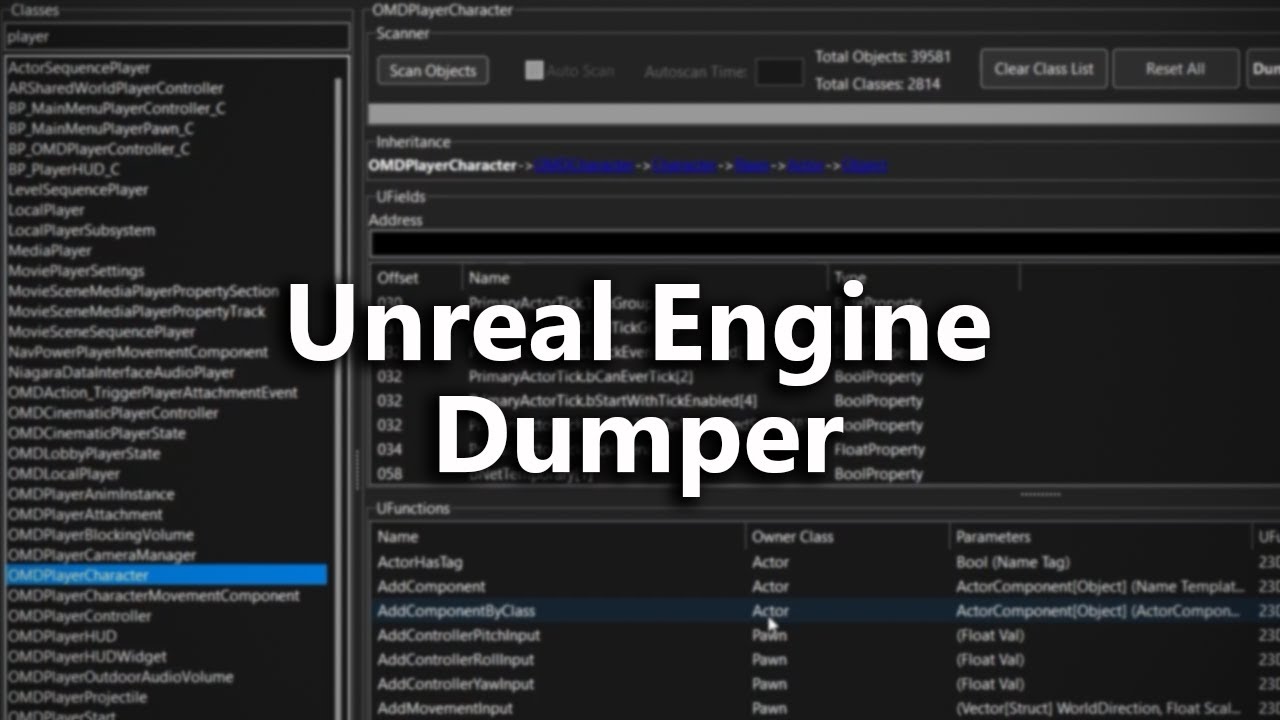The image size is (1280, 720).
Task: Click the Autoscan Time input box
Action: pyautogui.click(x=779, y=72)
